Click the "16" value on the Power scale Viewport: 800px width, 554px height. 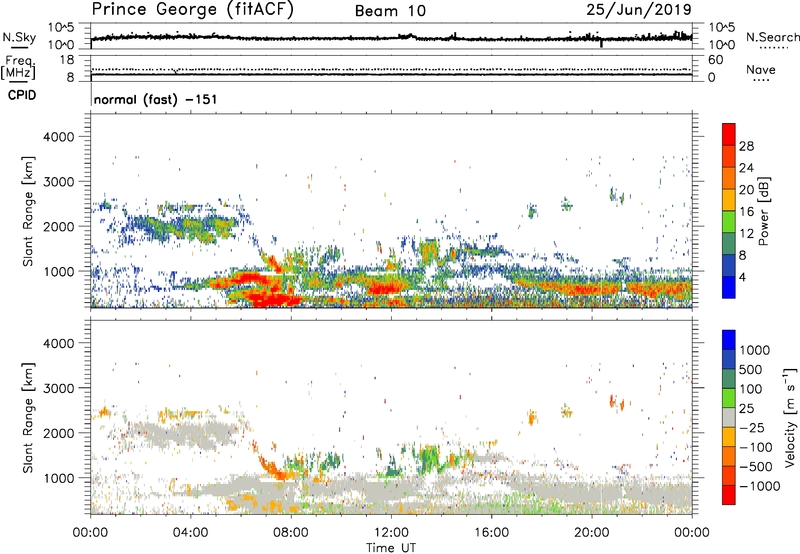click(x=746, y=212)
